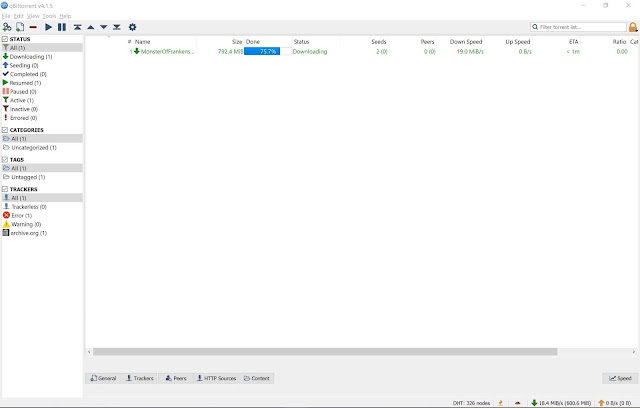The height and width of the screenshot is (408, 640).
Task: Toggle the TAGS section checkbox
Action: point(5,160)
